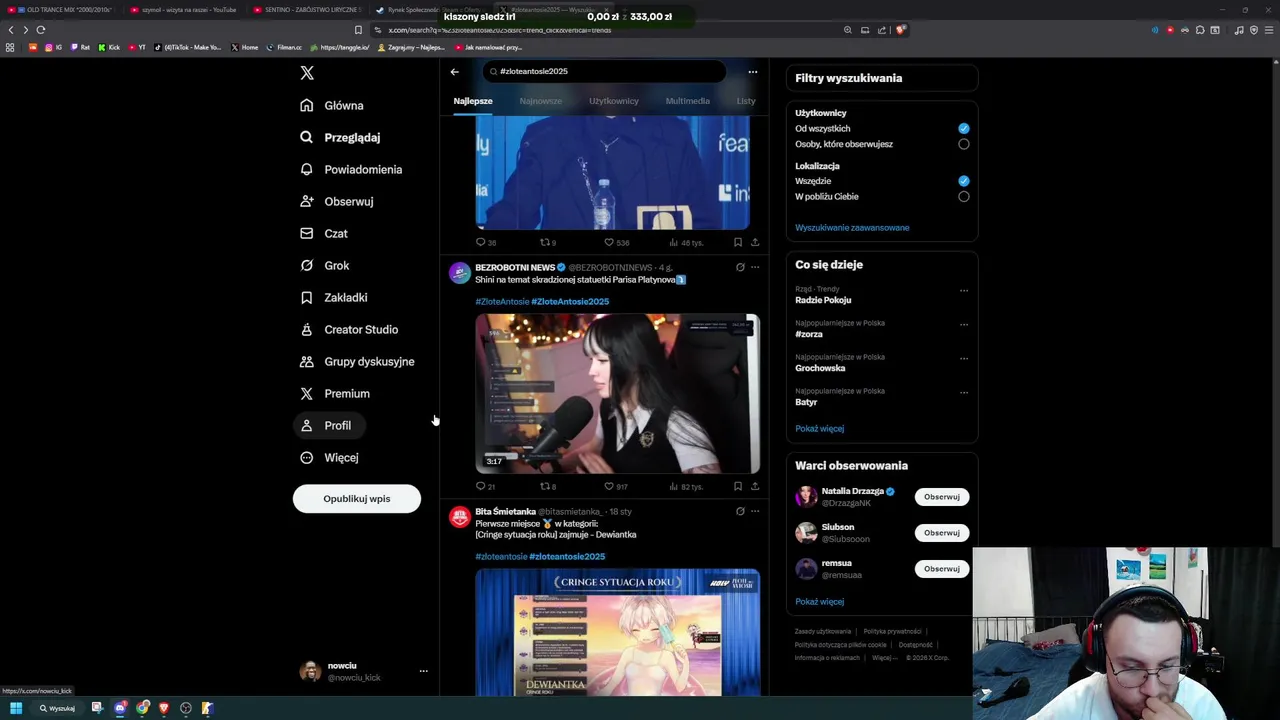This screenshot has width=1280, height=720.
Task: Open more options for Radzie Pokoju trend
Action: 964,291
